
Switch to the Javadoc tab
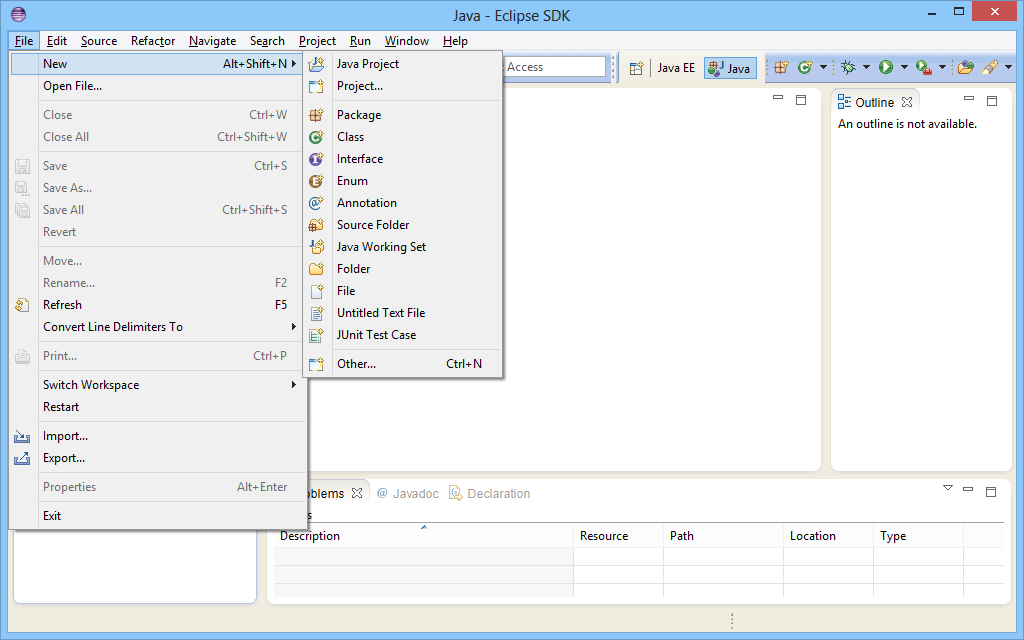pyautogui.click(x=408, y=494)
